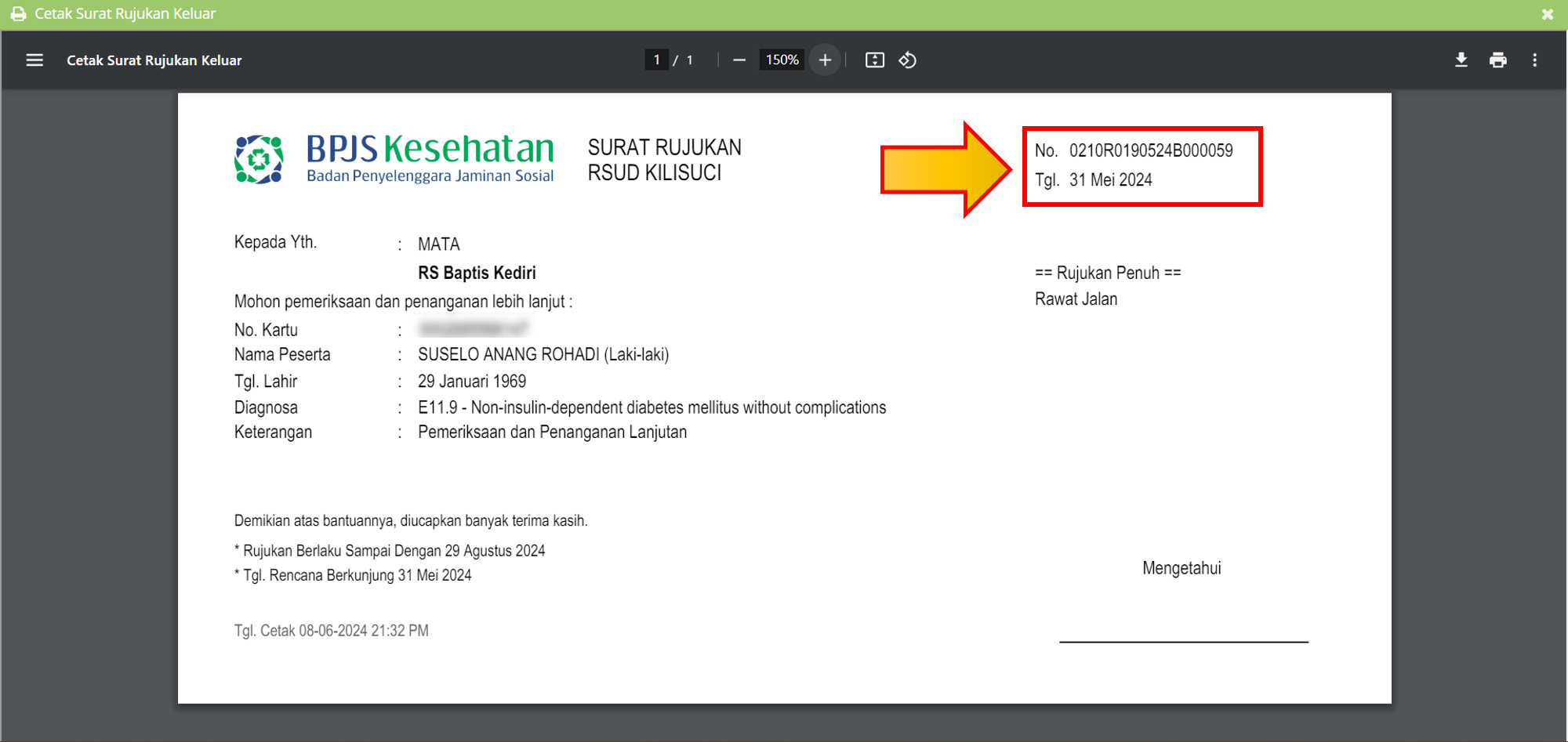Rotate the document counterclockwise
Image resolution: width=1568 pixels, height=742 pixels.
[x=908, y=60]
